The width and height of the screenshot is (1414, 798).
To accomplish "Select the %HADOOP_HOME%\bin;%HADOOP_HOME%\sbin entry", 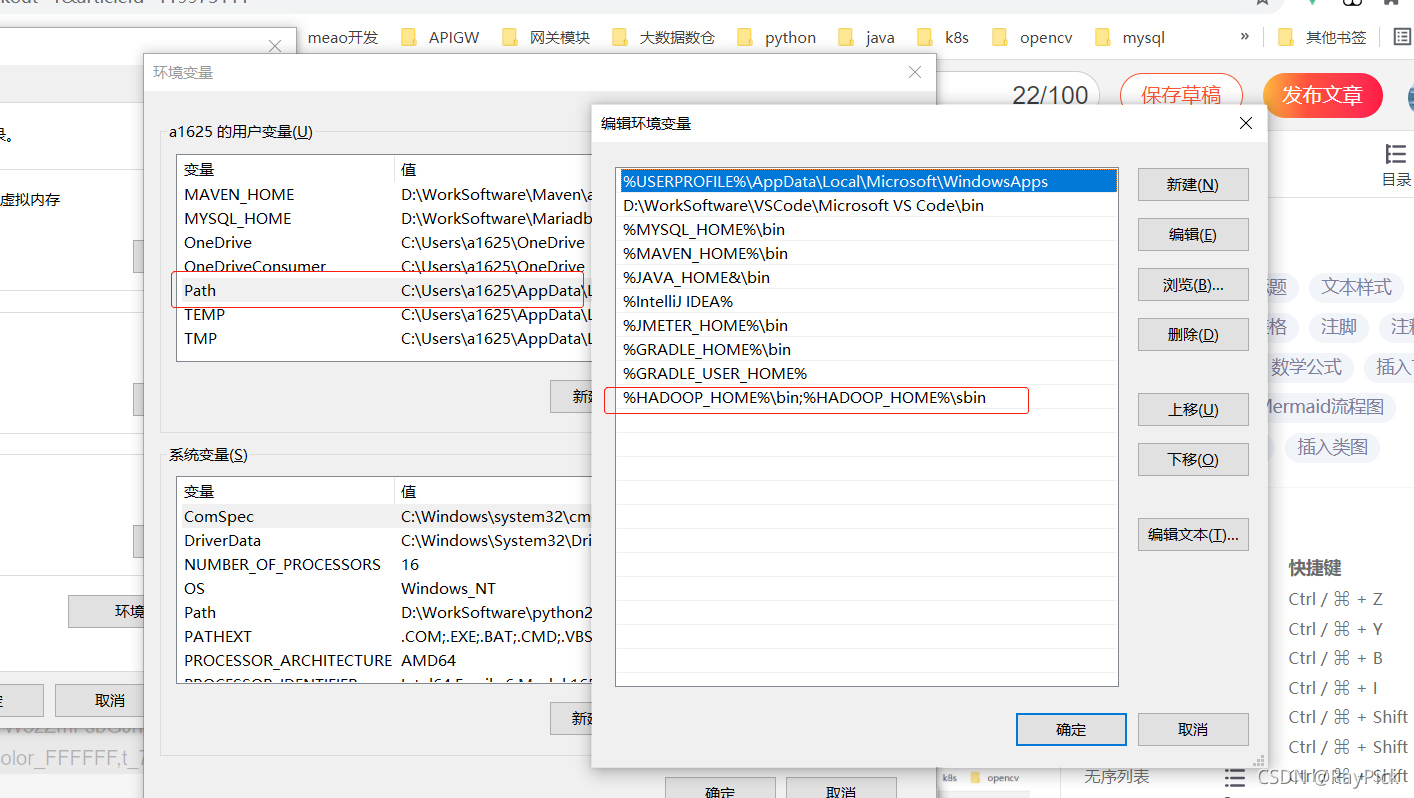I will (866, 397).
